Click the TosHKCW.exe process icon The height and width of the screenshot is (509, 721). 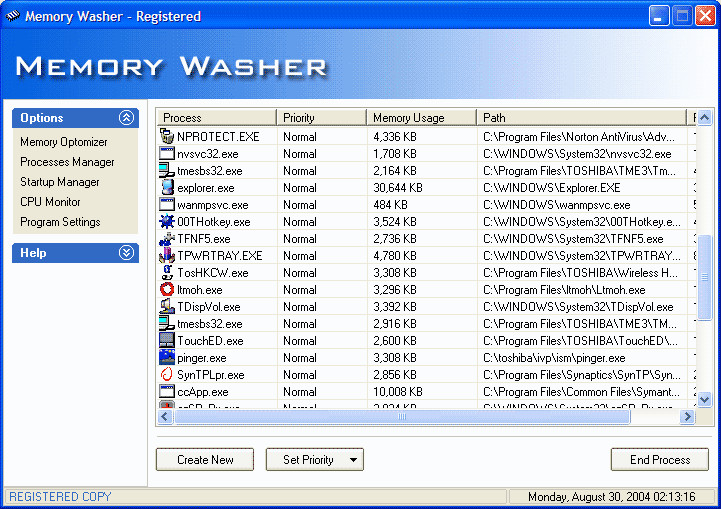[x=167, y=272]
